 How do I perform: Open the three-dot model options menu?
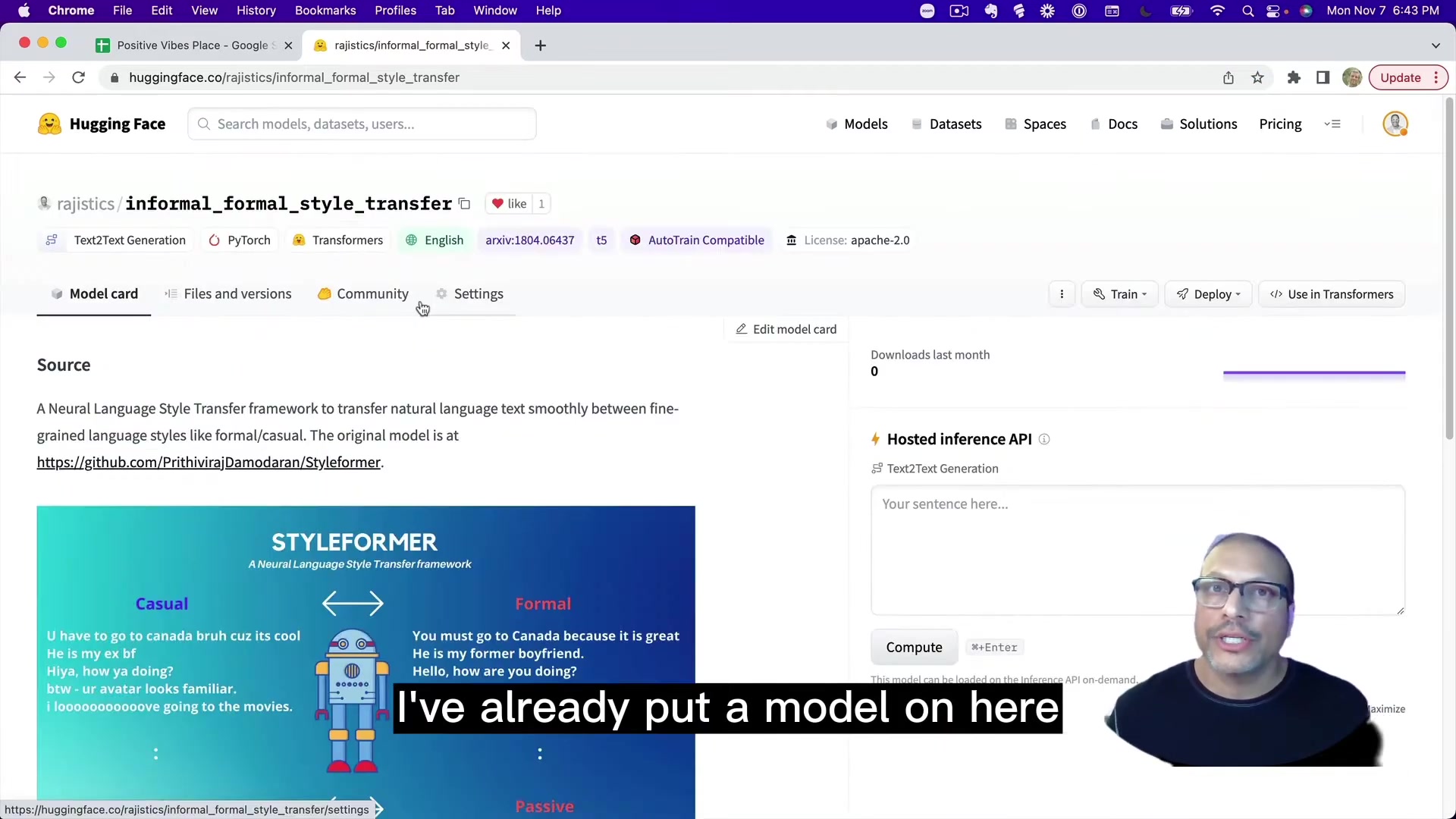(1062, 294)
